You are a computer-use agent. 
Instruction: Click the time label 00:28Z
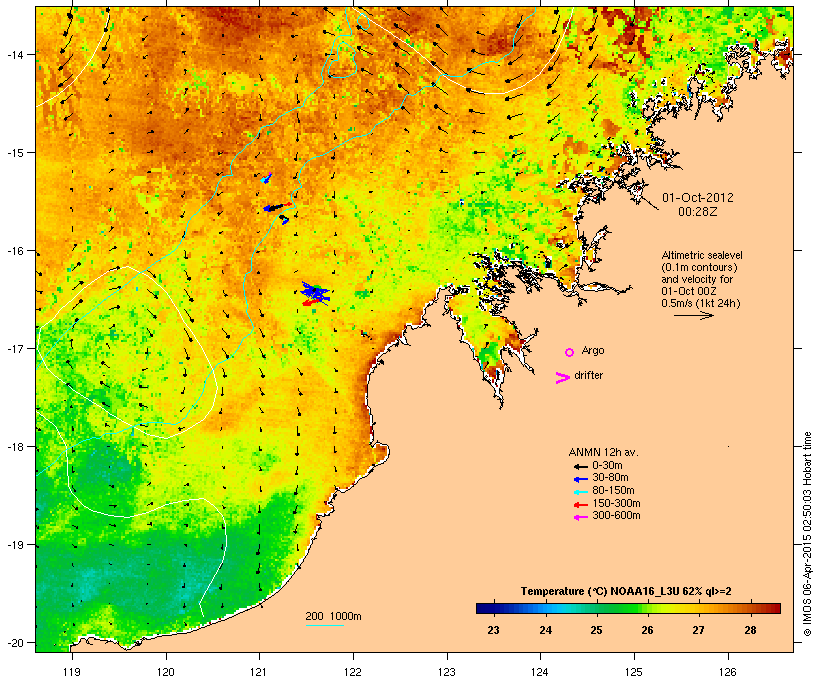click(698, 212)
